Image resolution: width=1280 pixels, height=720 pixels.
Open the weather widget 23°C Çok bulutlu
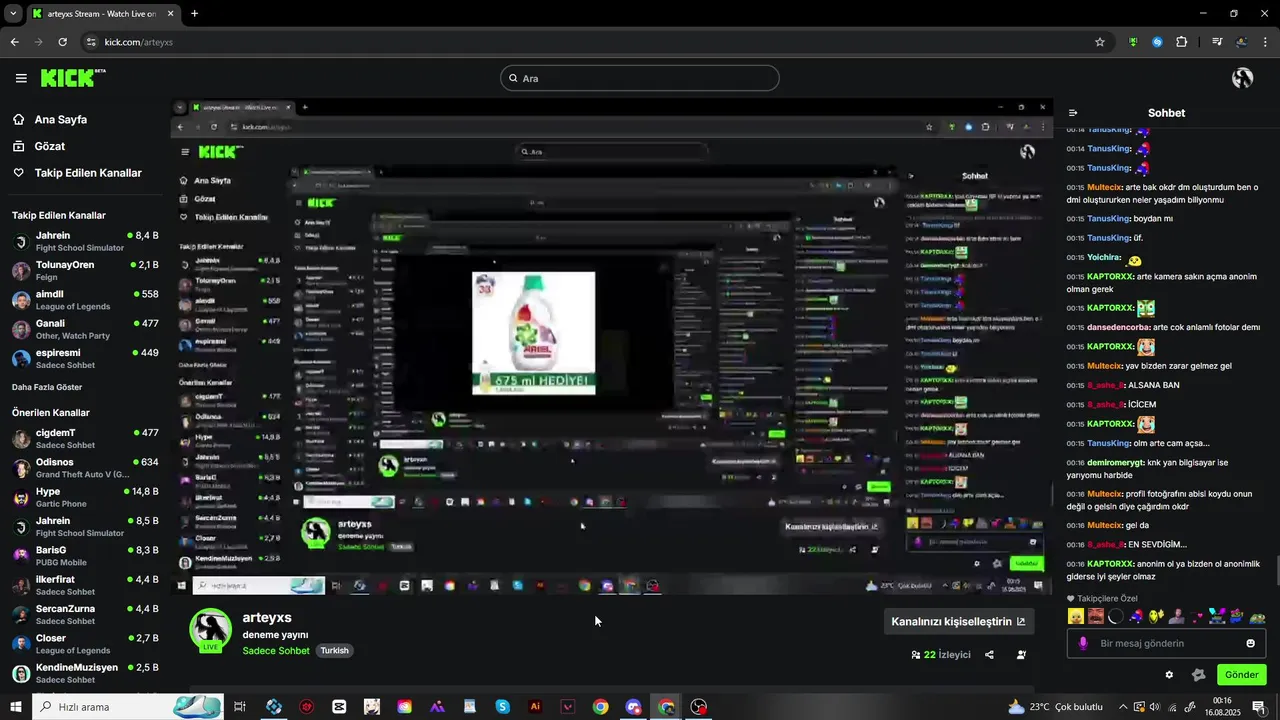[x=1055, y=707]
